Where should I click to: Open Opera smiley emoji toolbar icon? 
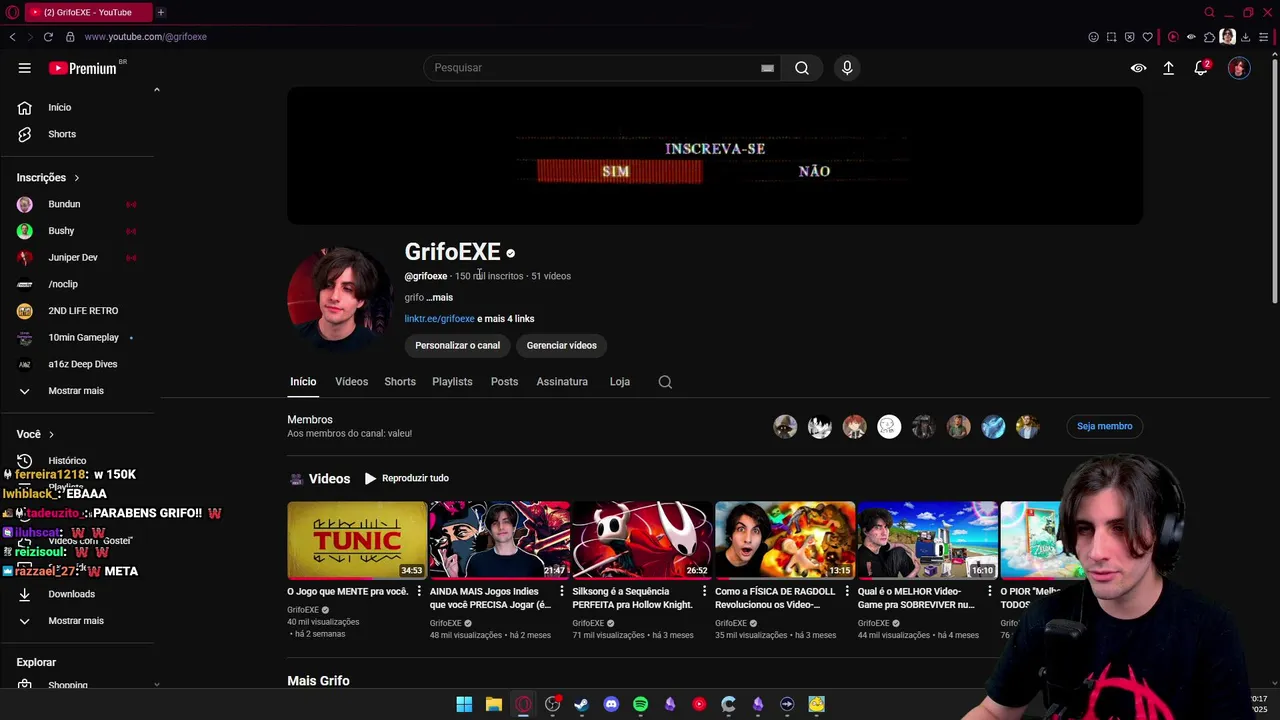(1093, 37)
